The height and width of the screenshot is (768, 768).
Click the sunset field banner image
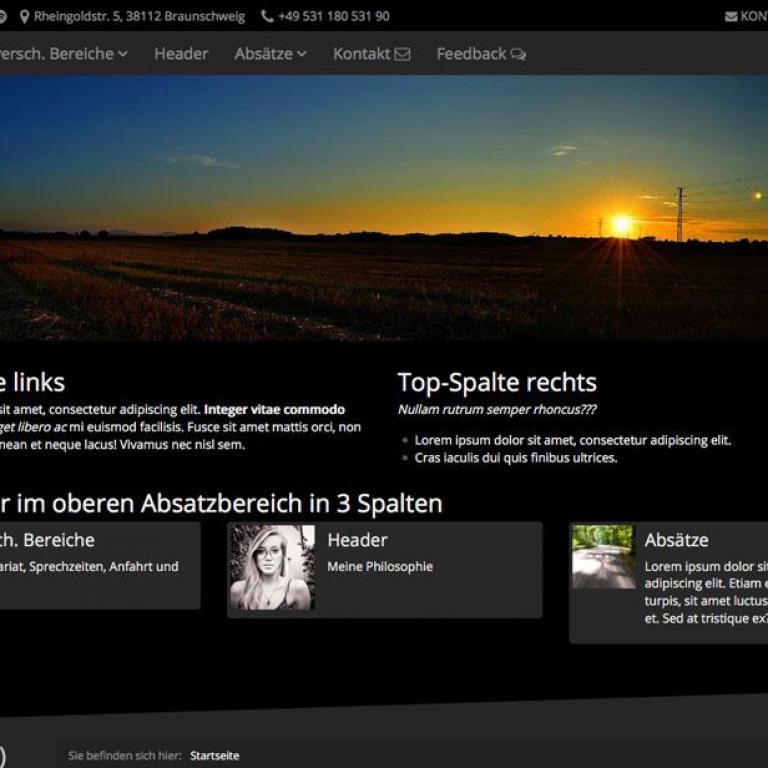(384, 208)
